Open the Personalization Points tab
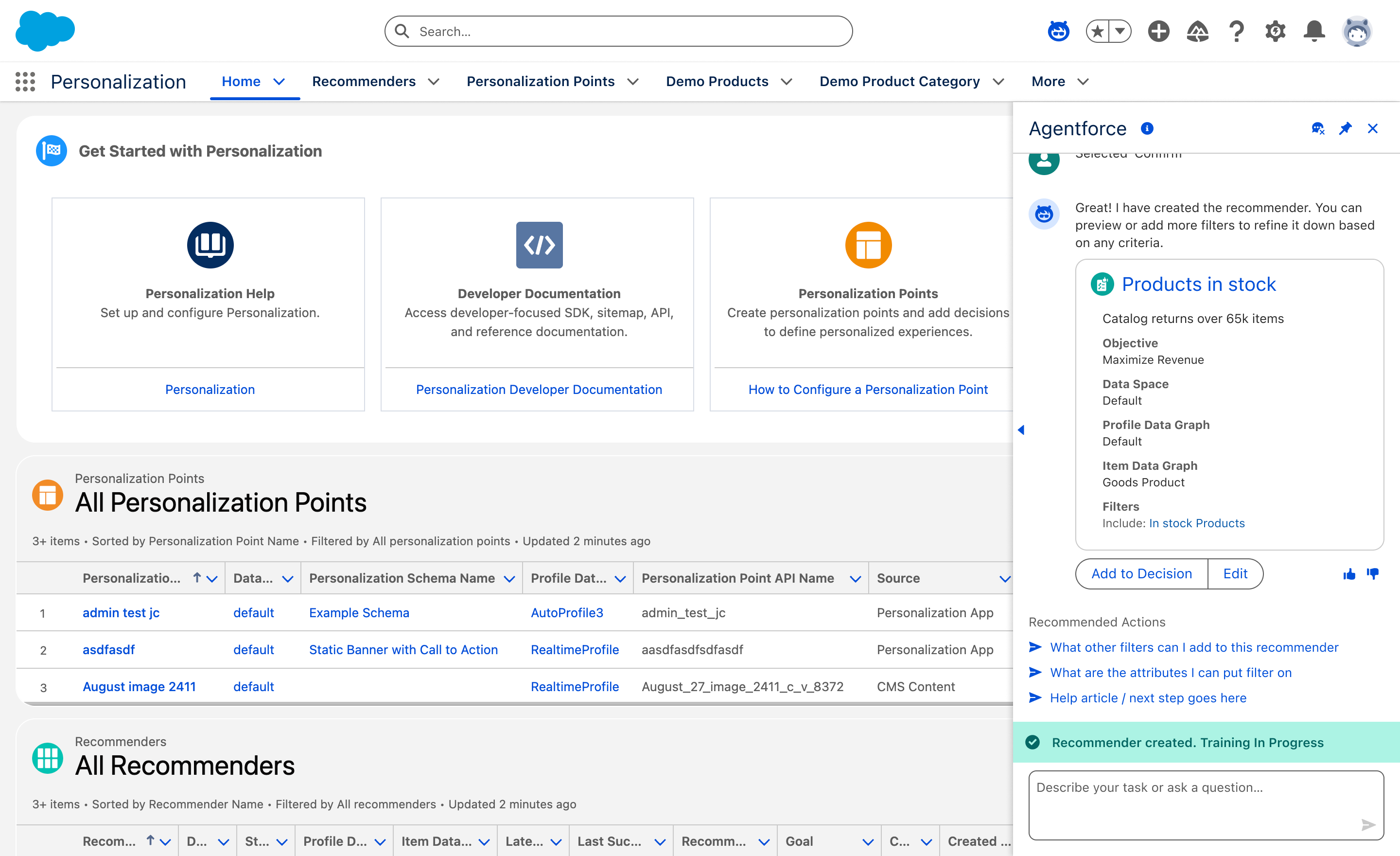Viewport: 1400px width, 856px height. point(541,81)
